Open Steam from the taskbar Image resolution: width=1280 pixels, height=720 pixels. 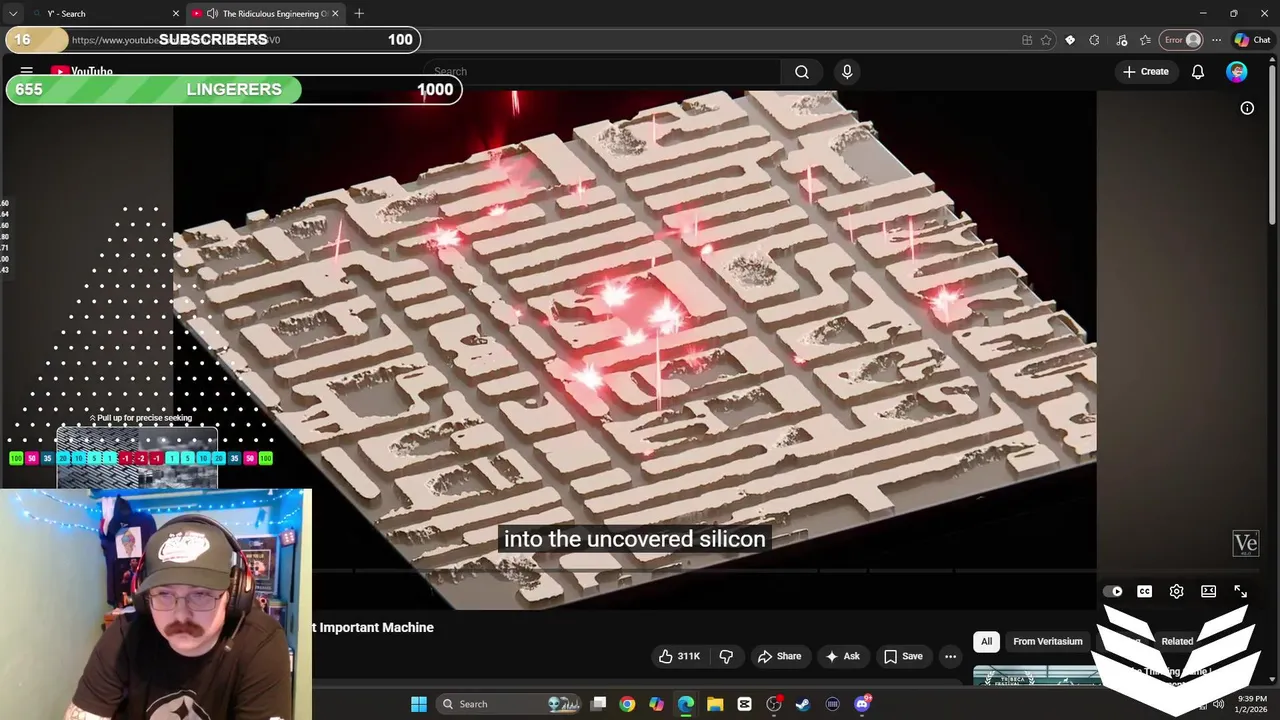tap(803, 704)
